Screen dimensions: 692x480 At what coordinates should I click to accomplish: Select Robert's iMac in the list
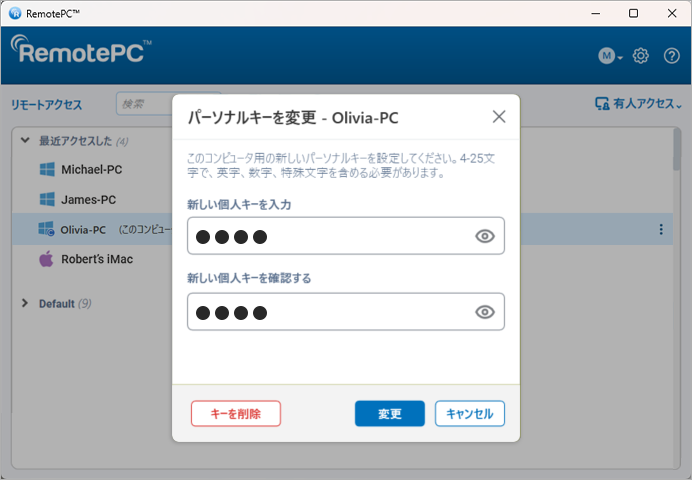click(x=97, y=259)
